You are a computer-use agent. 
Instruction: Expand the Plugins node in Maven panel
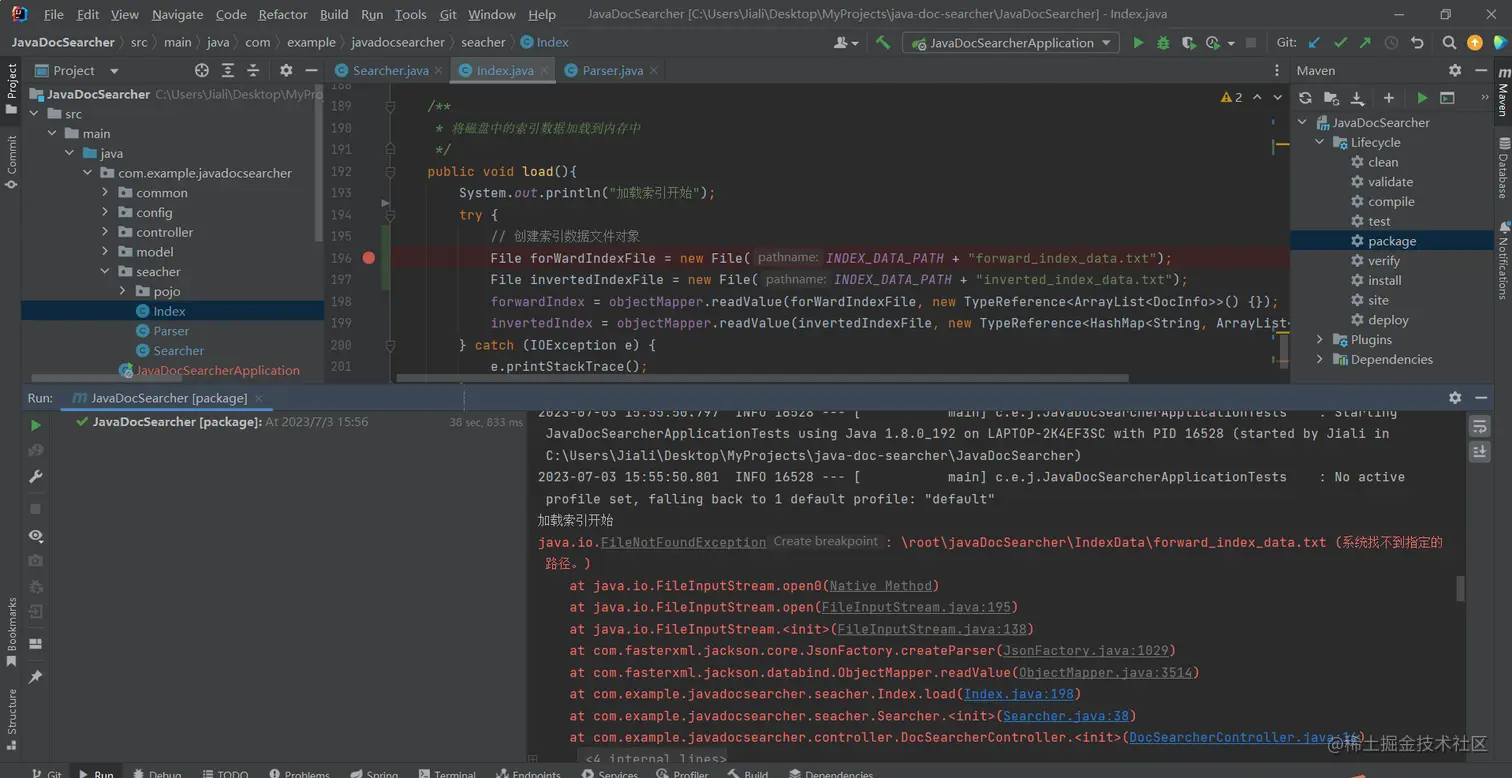coord(1320,340)
